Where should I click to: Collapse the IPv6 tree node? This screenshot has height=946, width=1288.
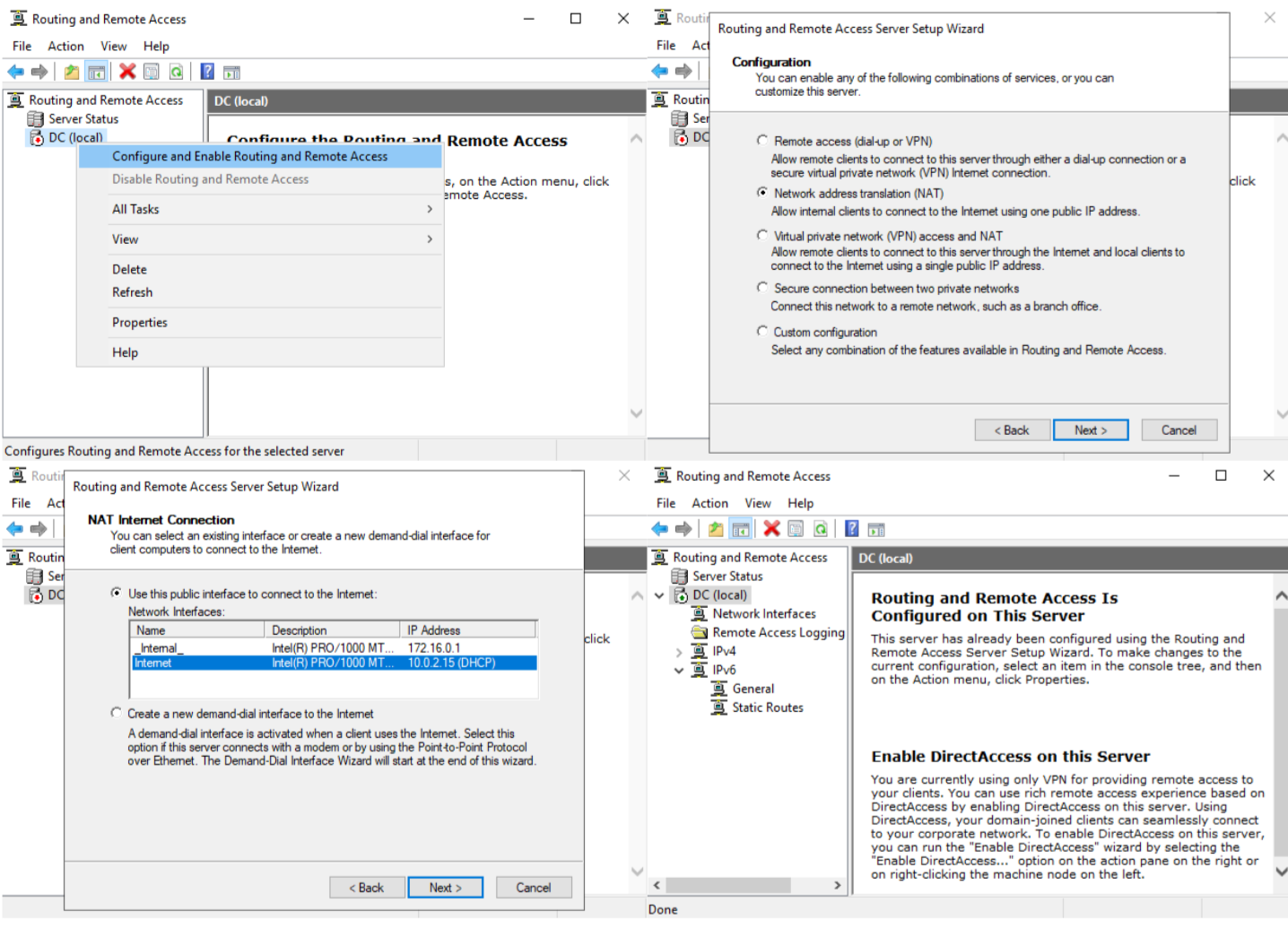[679, 671]
